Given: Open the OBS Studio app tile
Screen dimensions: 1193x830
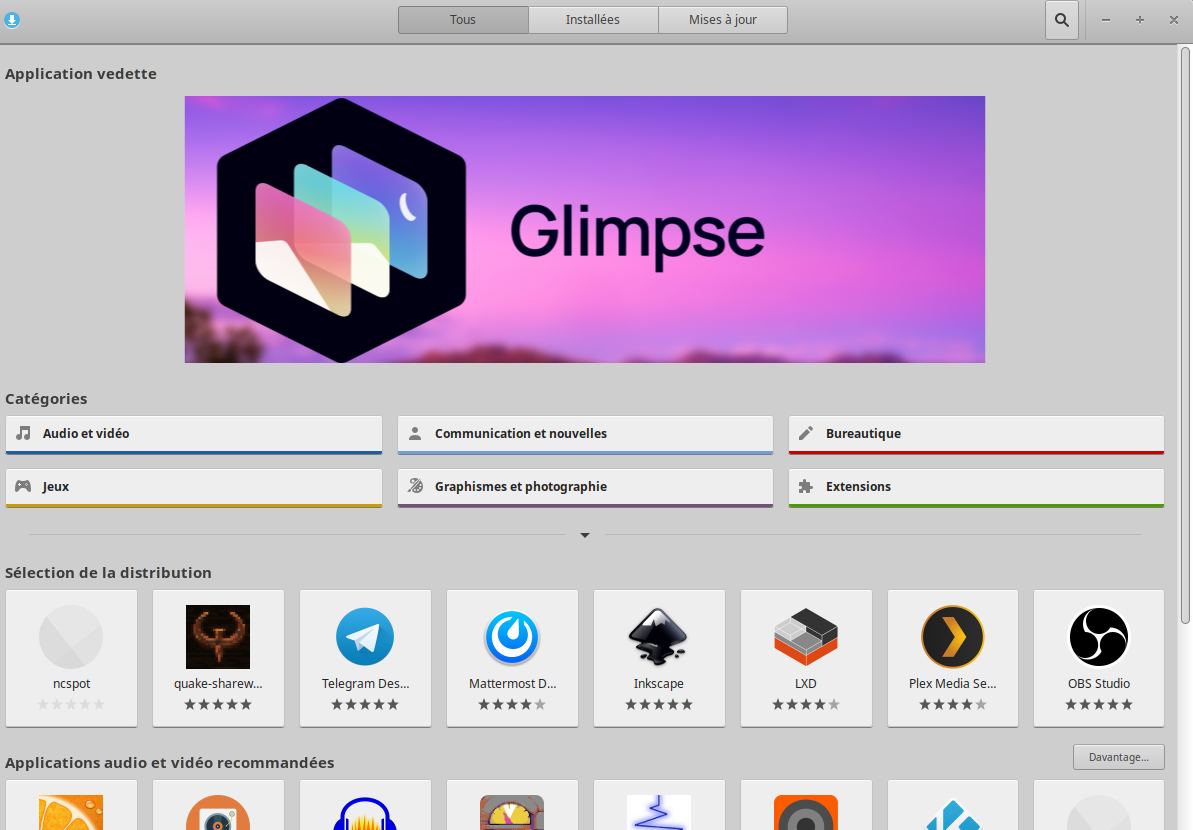Looking at the screenshot, I should 1099,658.
